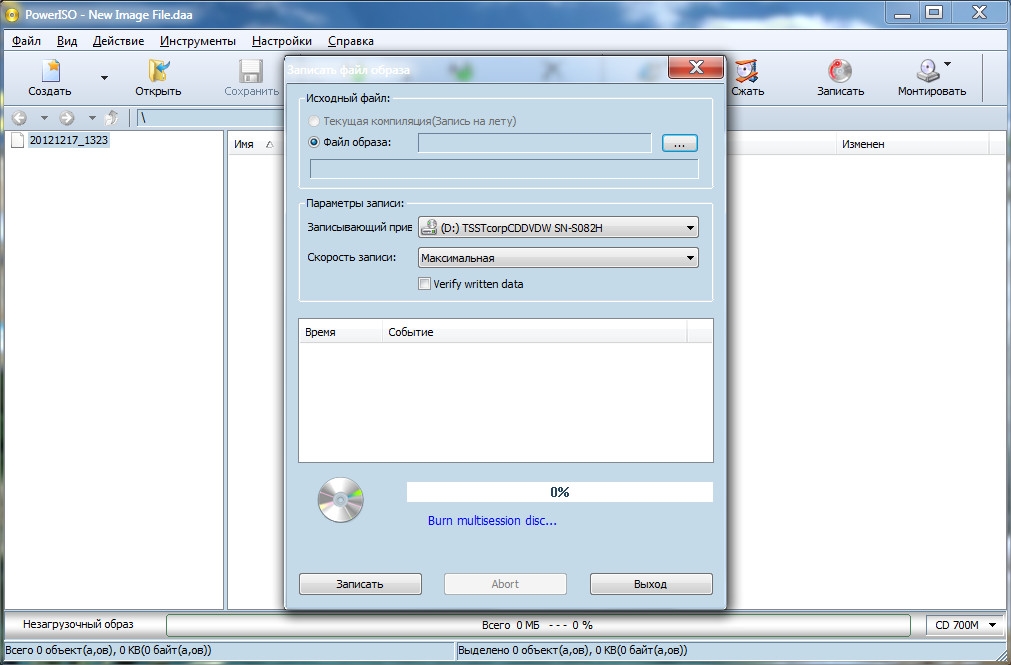
Task: Click the Событие column header in log
Action: (x=535, y=332)
